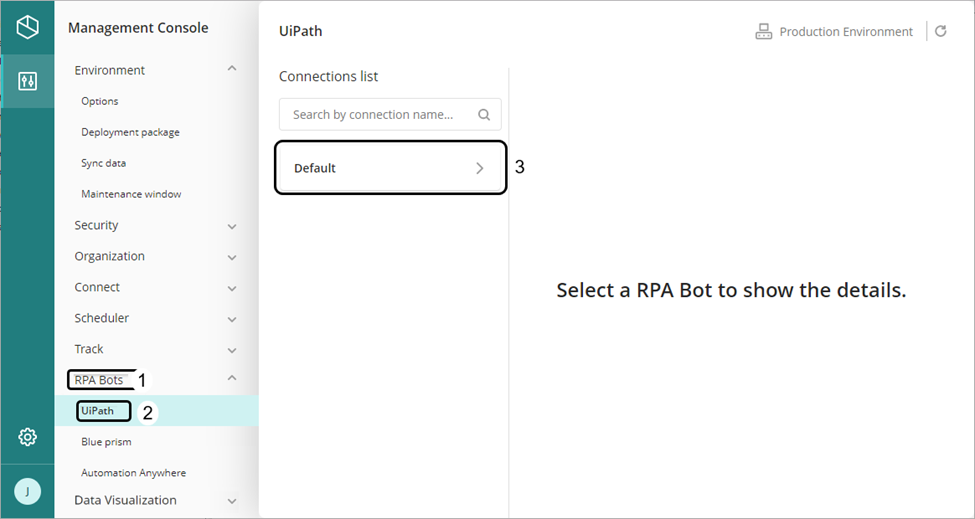Click the Organization section label
975x519 pixels.
point(109,256)
